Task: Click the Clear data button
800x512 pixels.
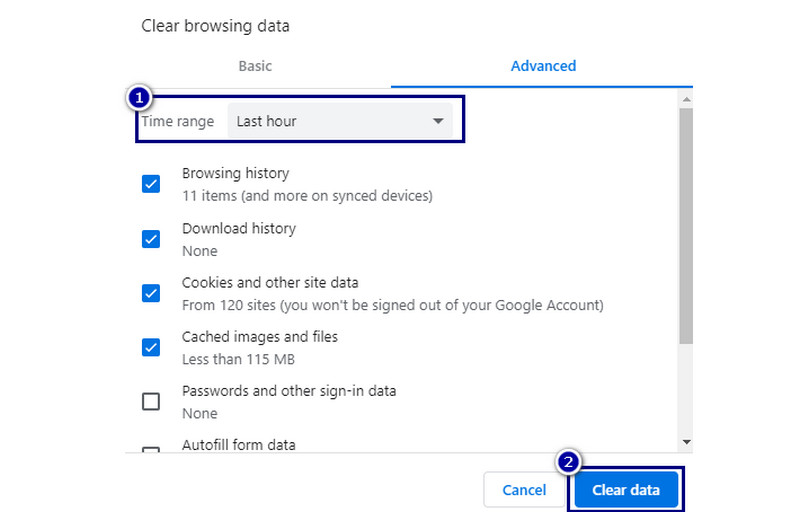Action: 626,490
